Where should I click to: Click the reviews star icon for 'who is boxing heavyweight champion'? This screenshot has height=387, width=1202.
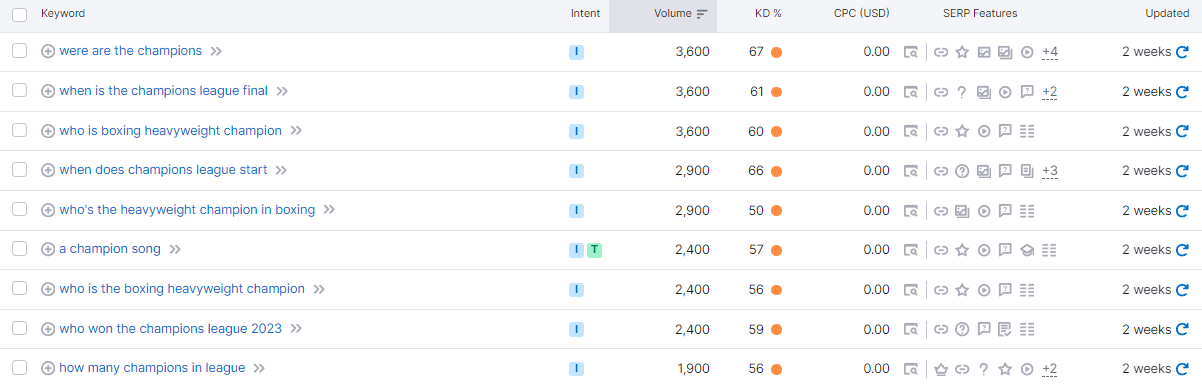coord(962,132)
